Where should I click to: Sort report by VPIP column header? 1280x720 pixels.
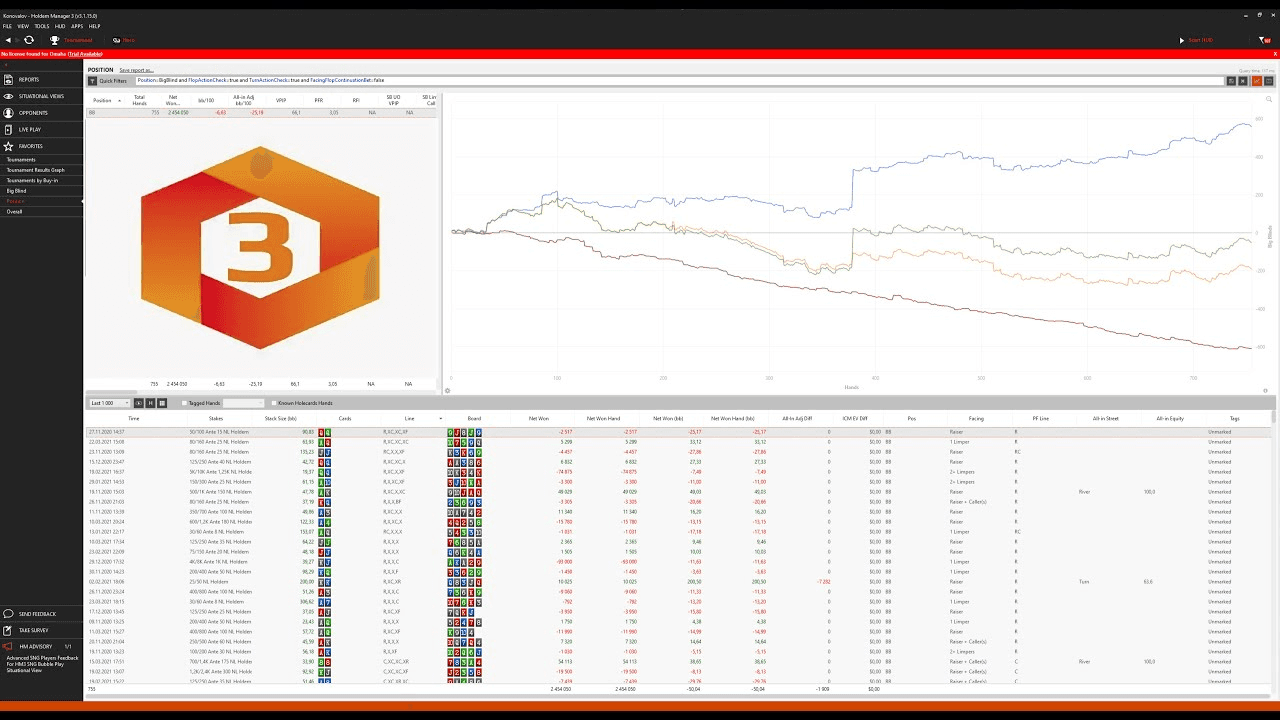pyautogui.click(x=281, y=101)
